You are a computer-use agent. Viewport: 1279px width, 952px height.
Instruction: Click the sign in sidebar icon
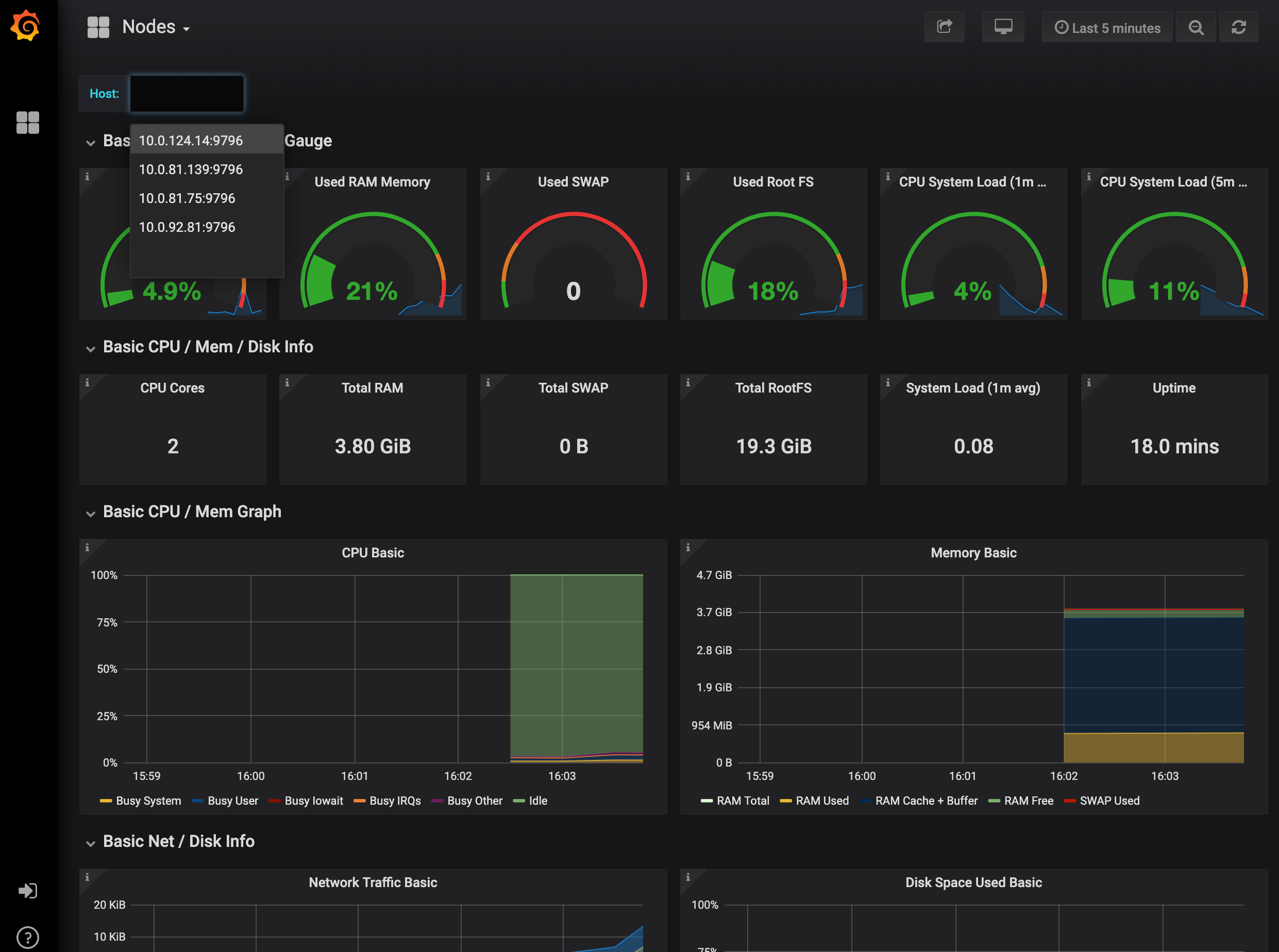pos(28,891)
